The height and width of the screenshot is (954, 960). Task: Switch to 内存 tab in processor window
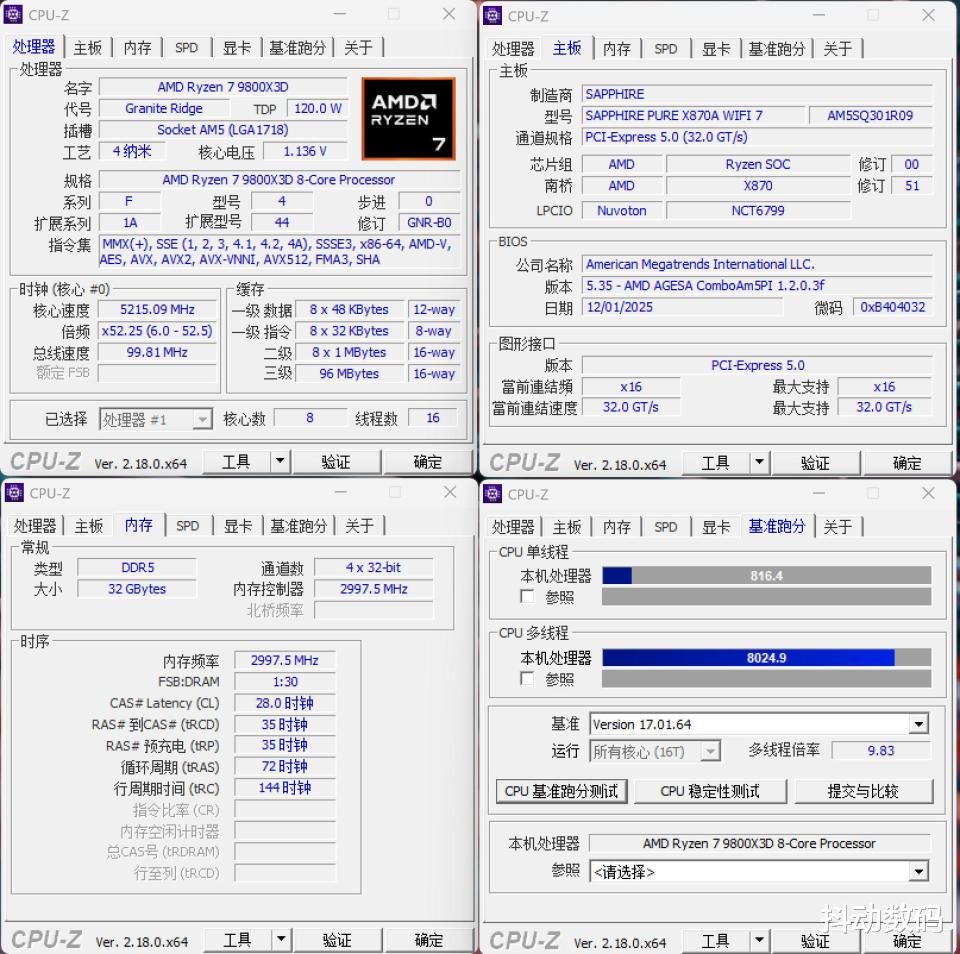[137, 48]
